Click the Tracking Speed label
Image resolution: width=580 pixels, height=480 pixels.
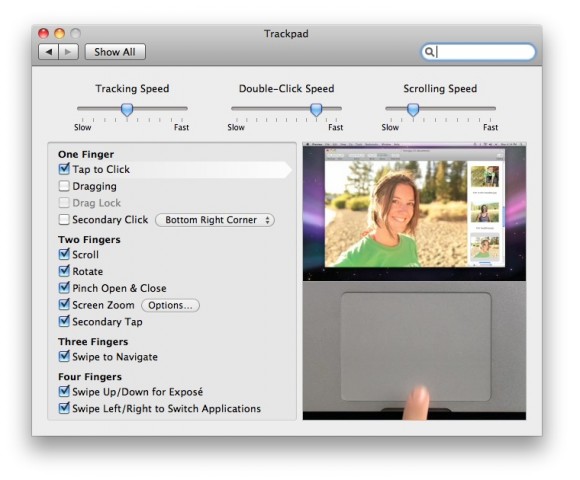coord(132,89)
